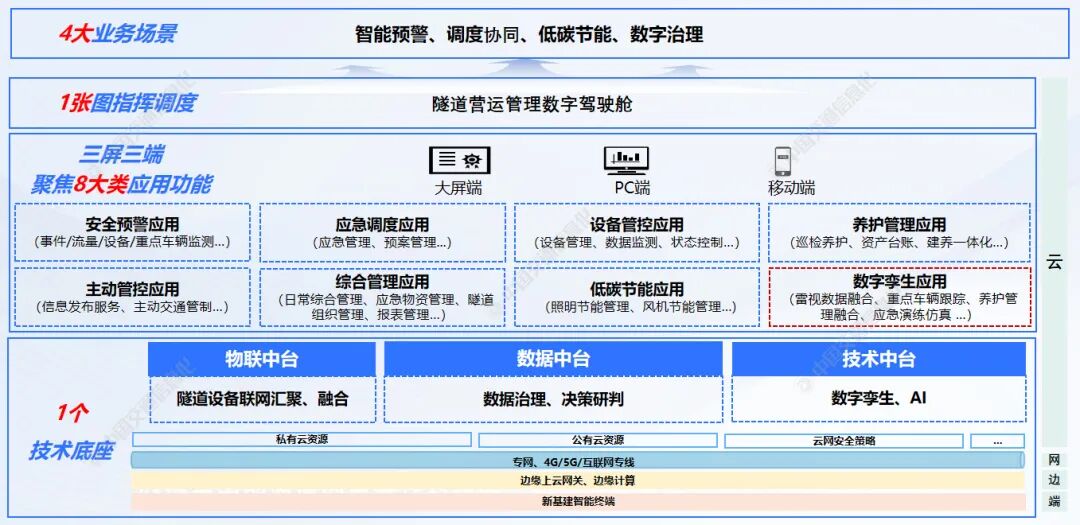
Task: Click the (巡检养护、资产台账、建养一体化...) subtitle
Action: (899, 243)
